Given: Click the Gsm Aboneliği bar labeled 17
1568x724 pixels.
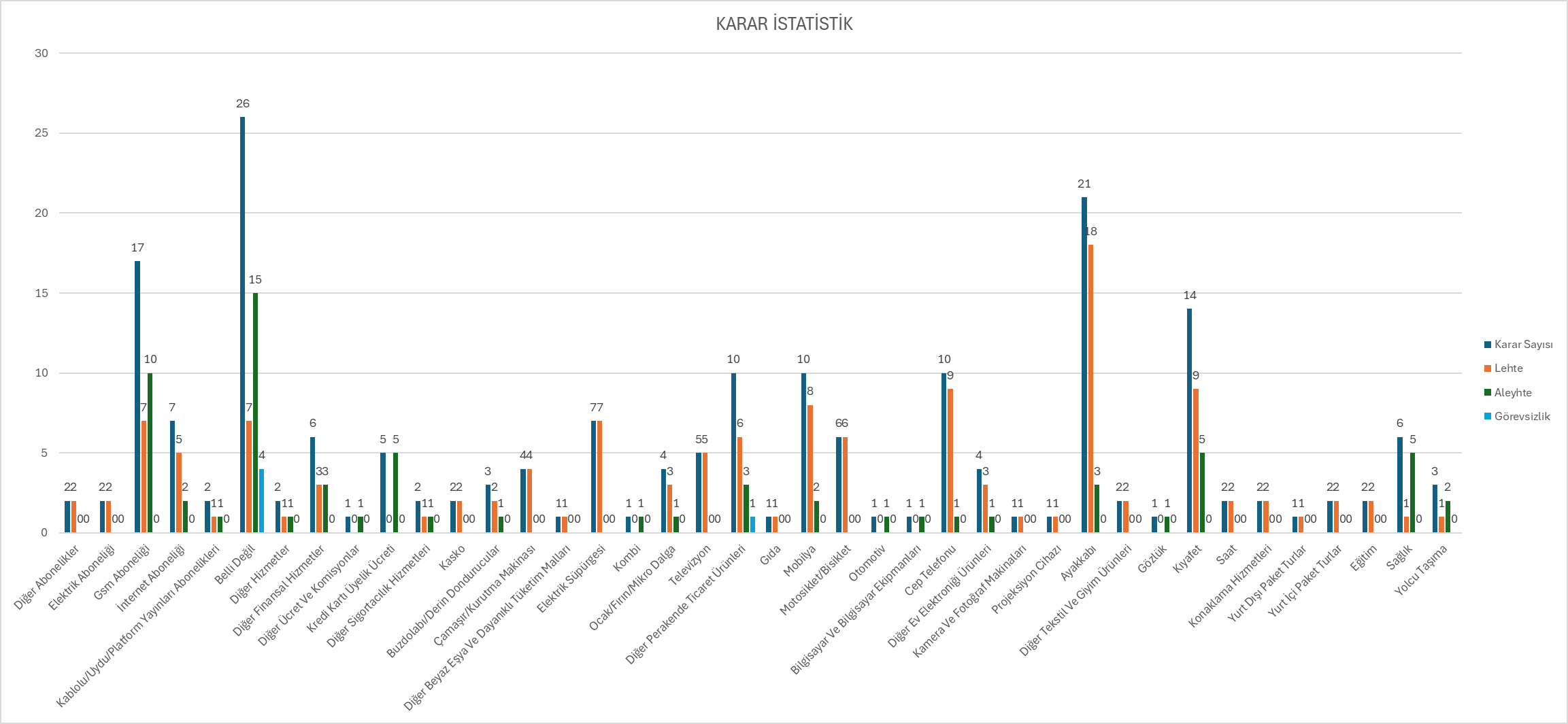Looking at the screenshot, I should coord(137,397).
